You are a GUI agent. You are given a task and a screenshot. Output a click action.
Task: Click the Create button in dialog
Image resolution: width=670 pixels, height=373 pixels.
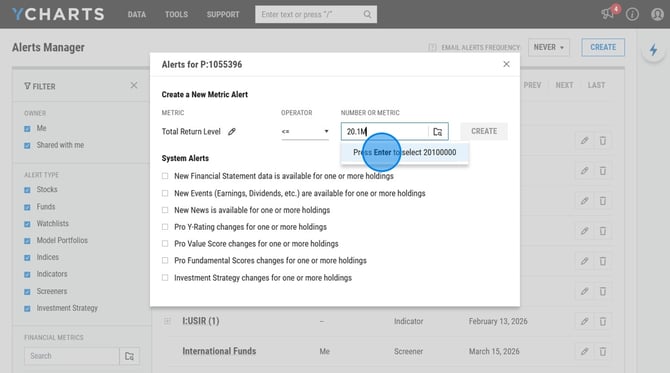click(484, 131)
